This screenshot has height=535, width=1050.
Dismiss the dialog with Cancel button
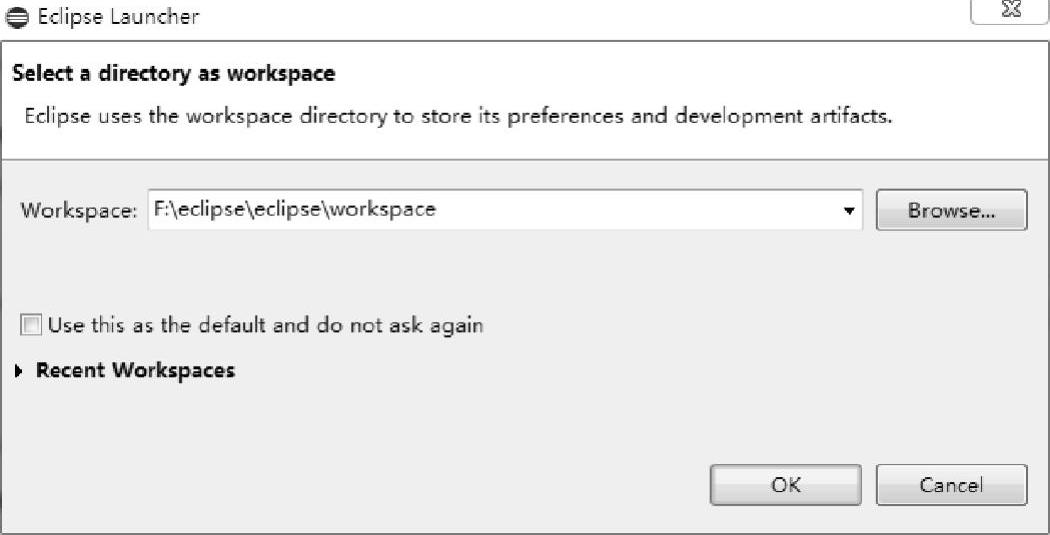pos(951,485)
